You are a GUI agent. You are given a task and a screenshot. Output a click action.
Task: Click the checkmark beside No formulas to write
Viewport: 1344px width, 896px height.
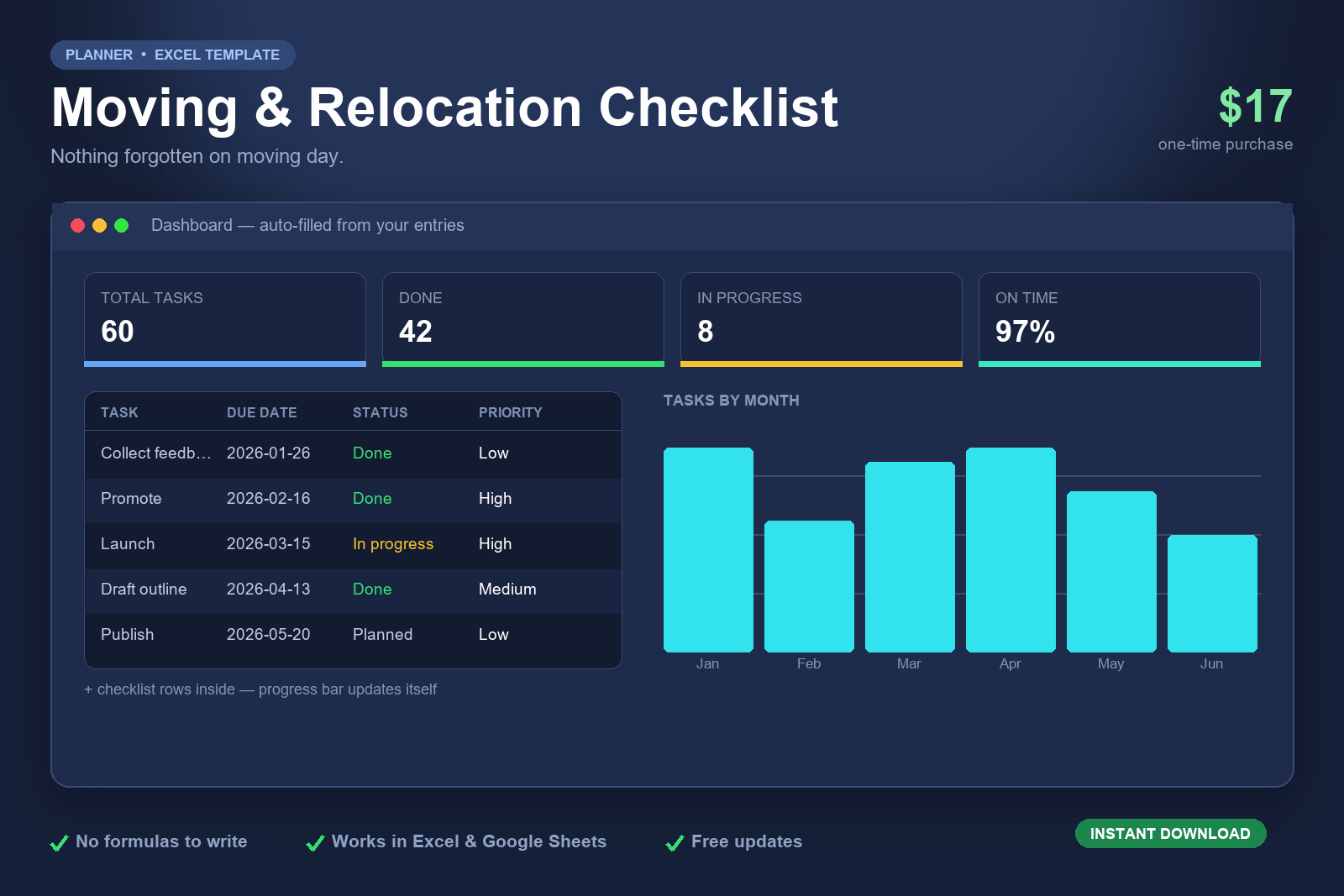point(59,842)
